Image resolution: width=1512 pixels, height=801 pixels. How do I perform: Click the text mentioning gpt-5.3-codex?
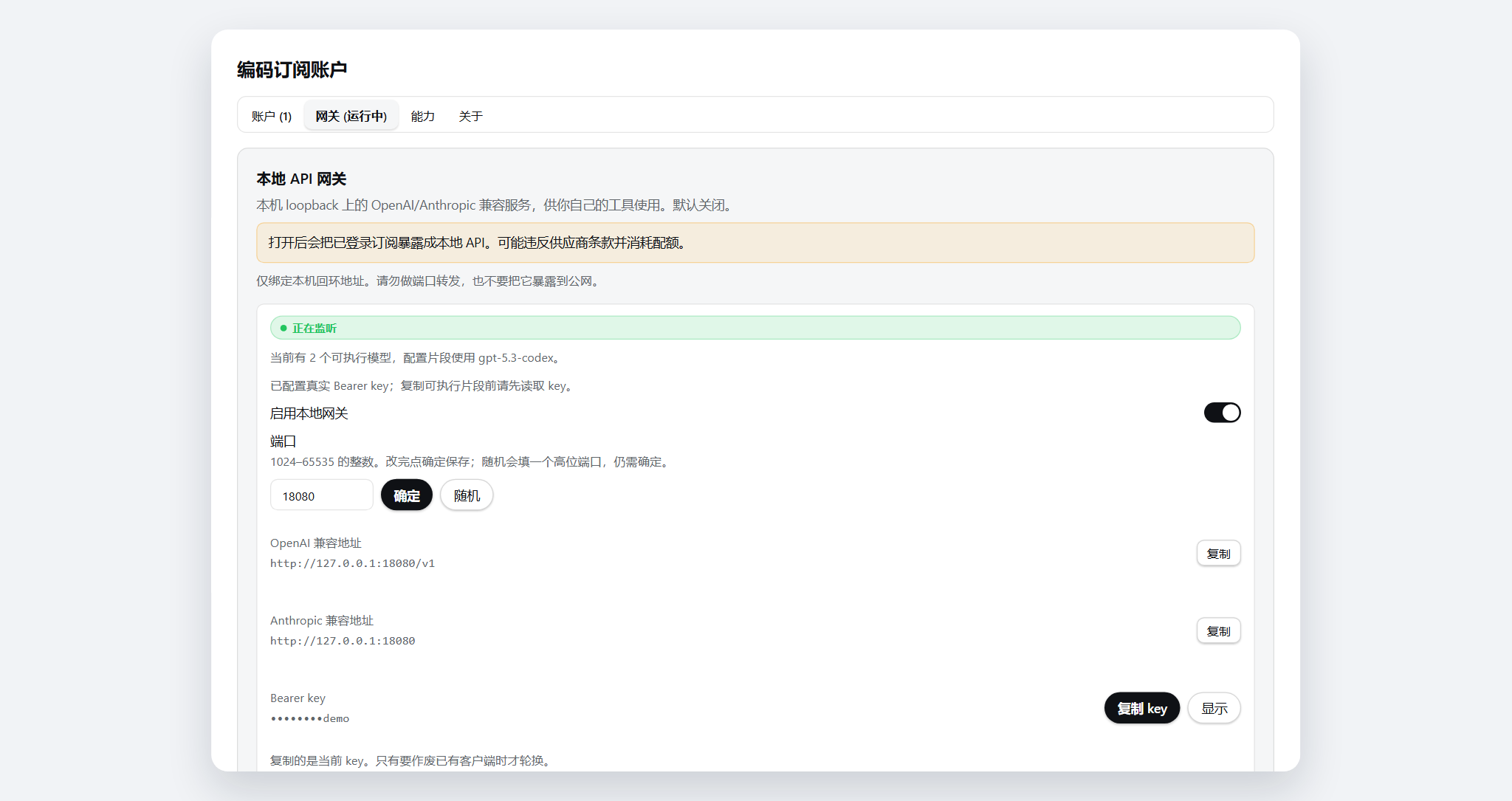point(417,358)
